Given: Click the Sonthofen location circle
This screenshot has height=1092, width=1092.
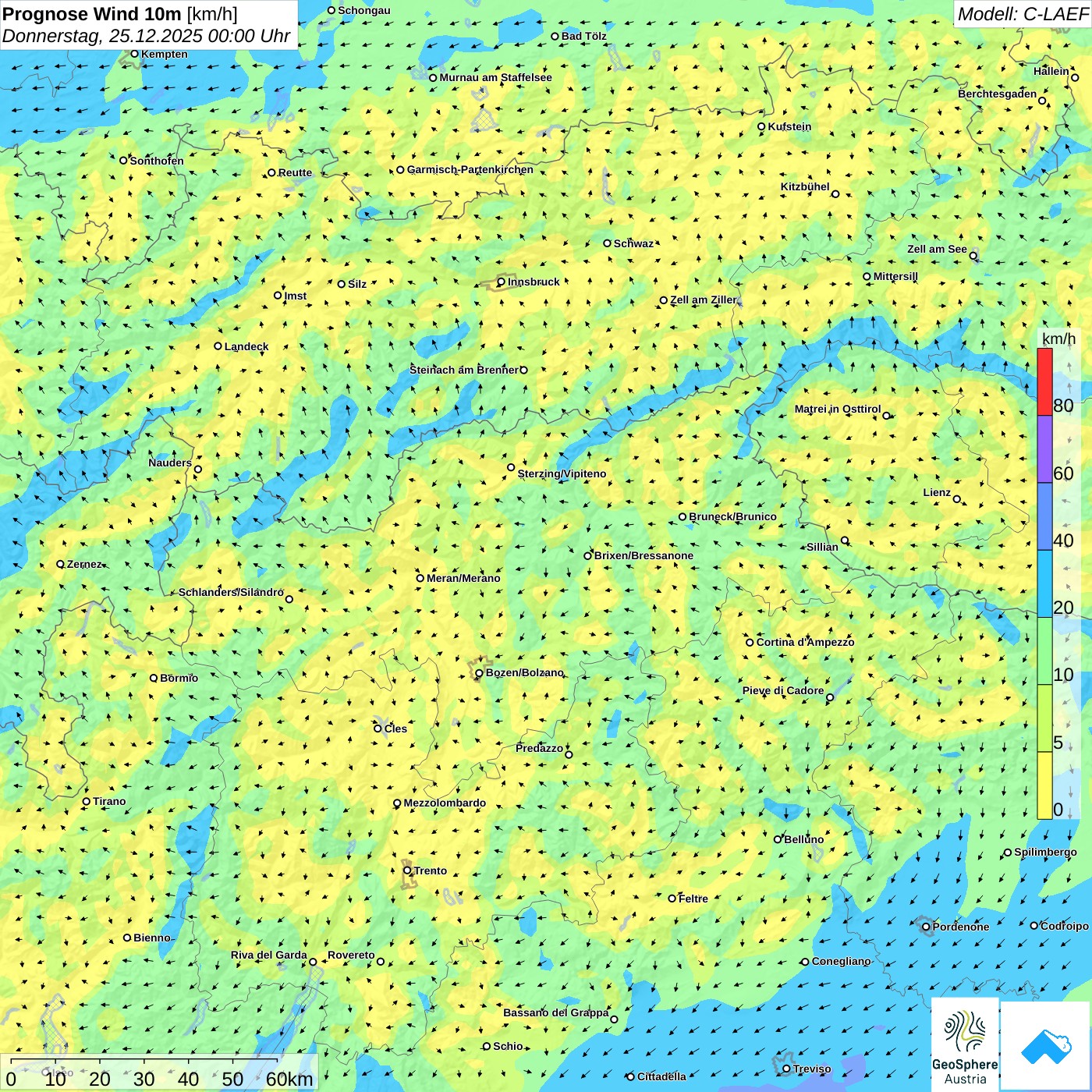Looking at the screenshot, I should click(123, 160).
